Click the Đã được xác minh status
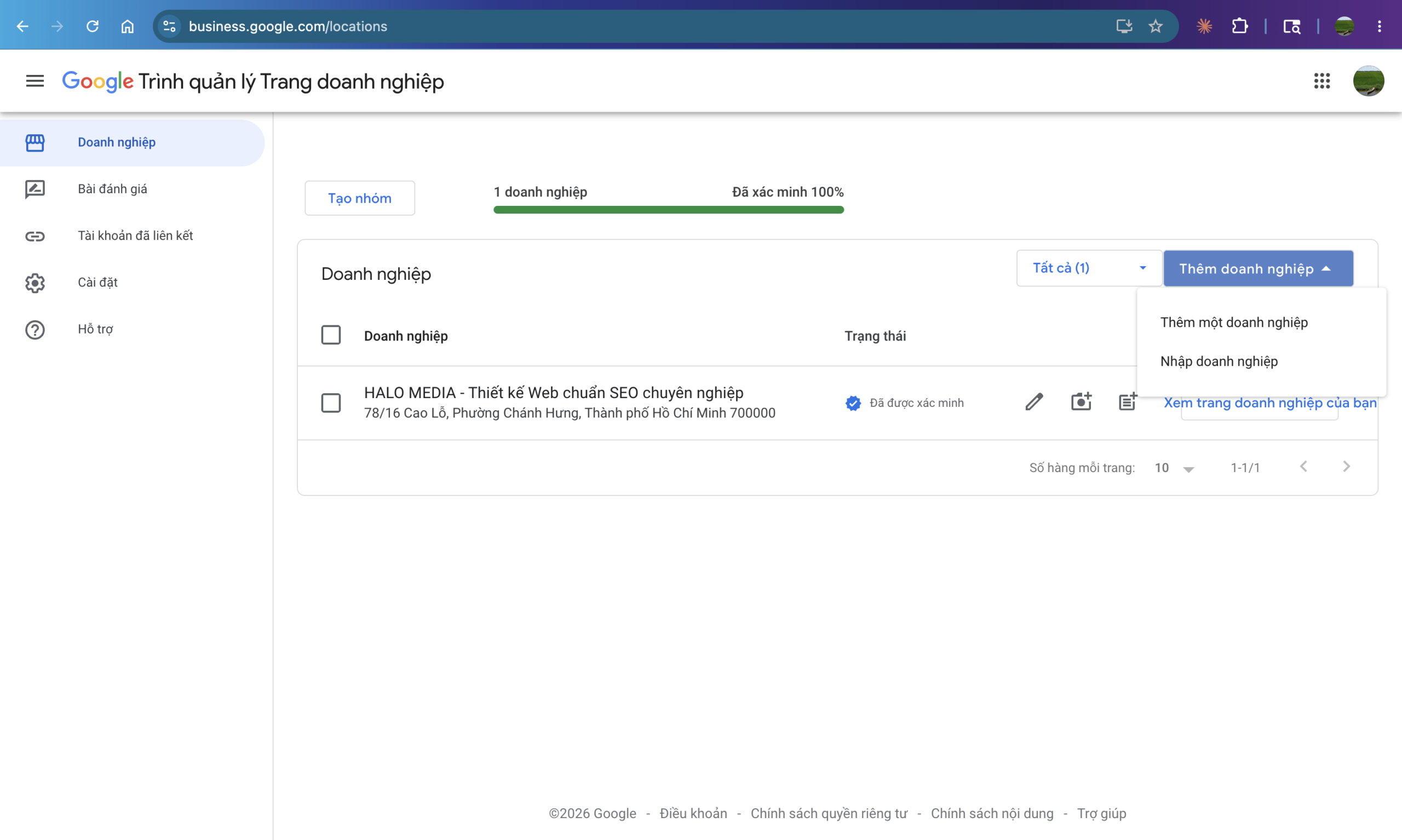 (x=916, y=403)
